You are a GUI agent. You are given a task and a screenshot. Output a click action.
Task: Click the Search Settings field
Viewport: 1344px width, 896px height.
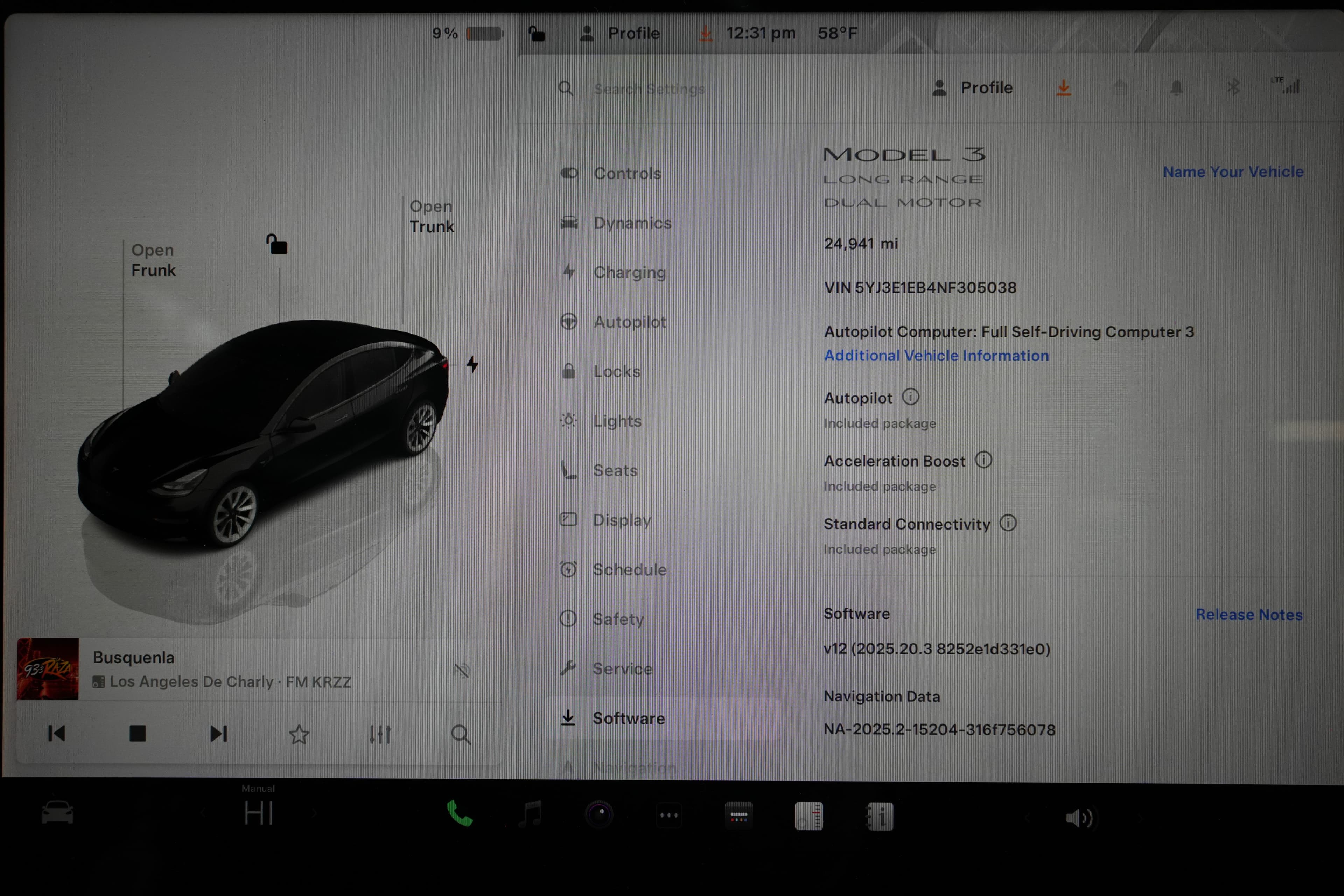click(650, 89)
